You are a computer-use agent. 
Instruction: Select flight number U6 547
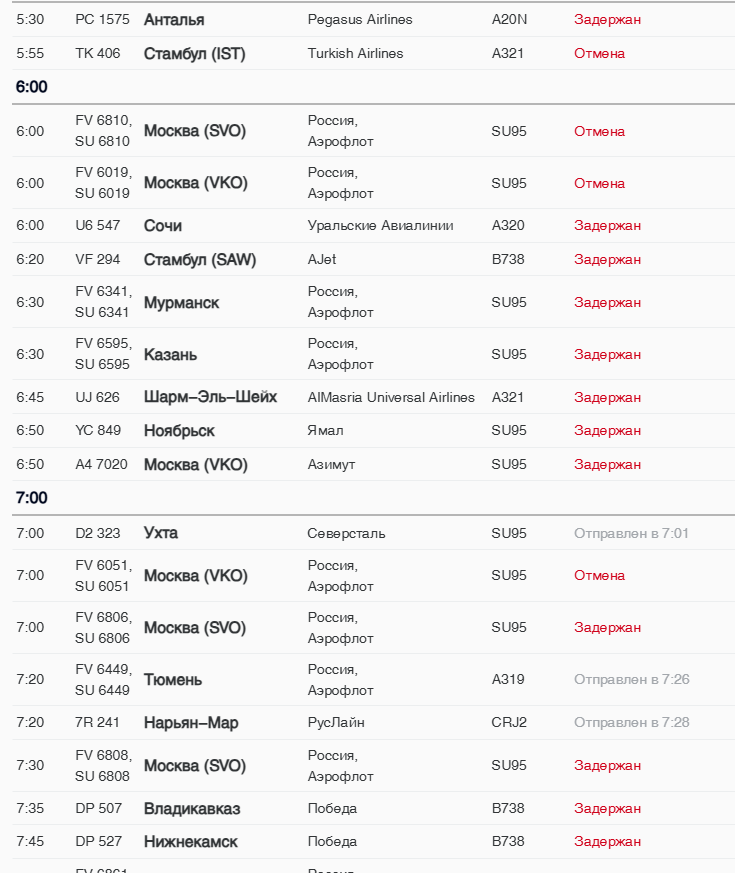pos(98,226)
